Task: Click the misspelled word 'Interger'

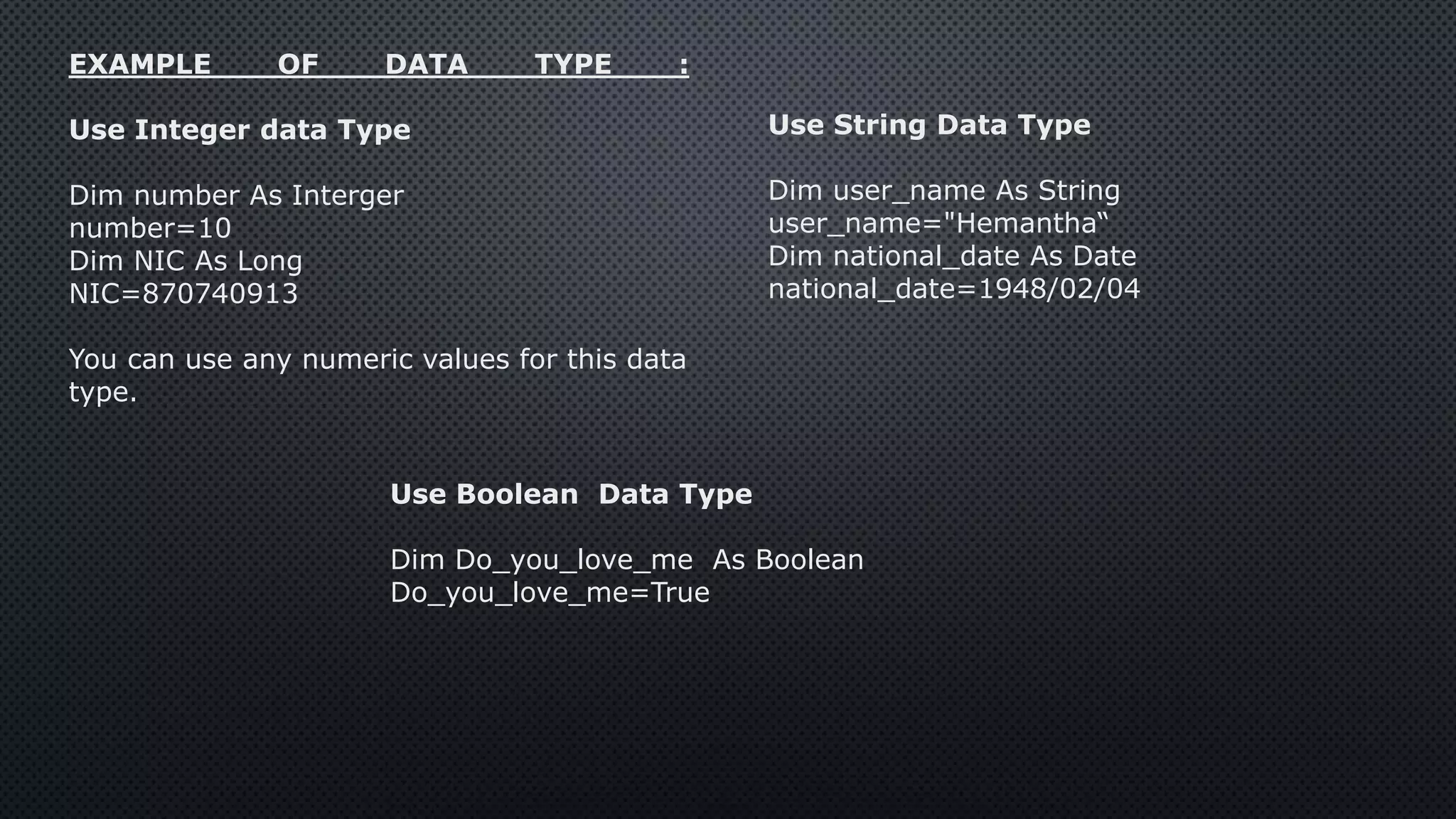Action: pyautogui.click(x=348, y=196)
